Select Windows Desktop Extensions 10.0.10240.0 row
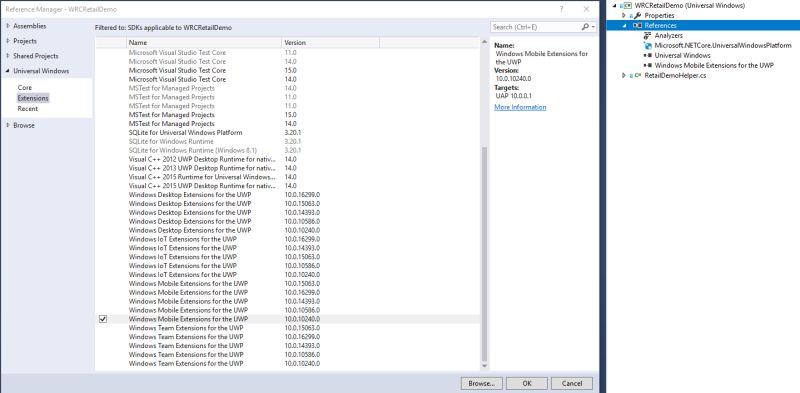 288,230
